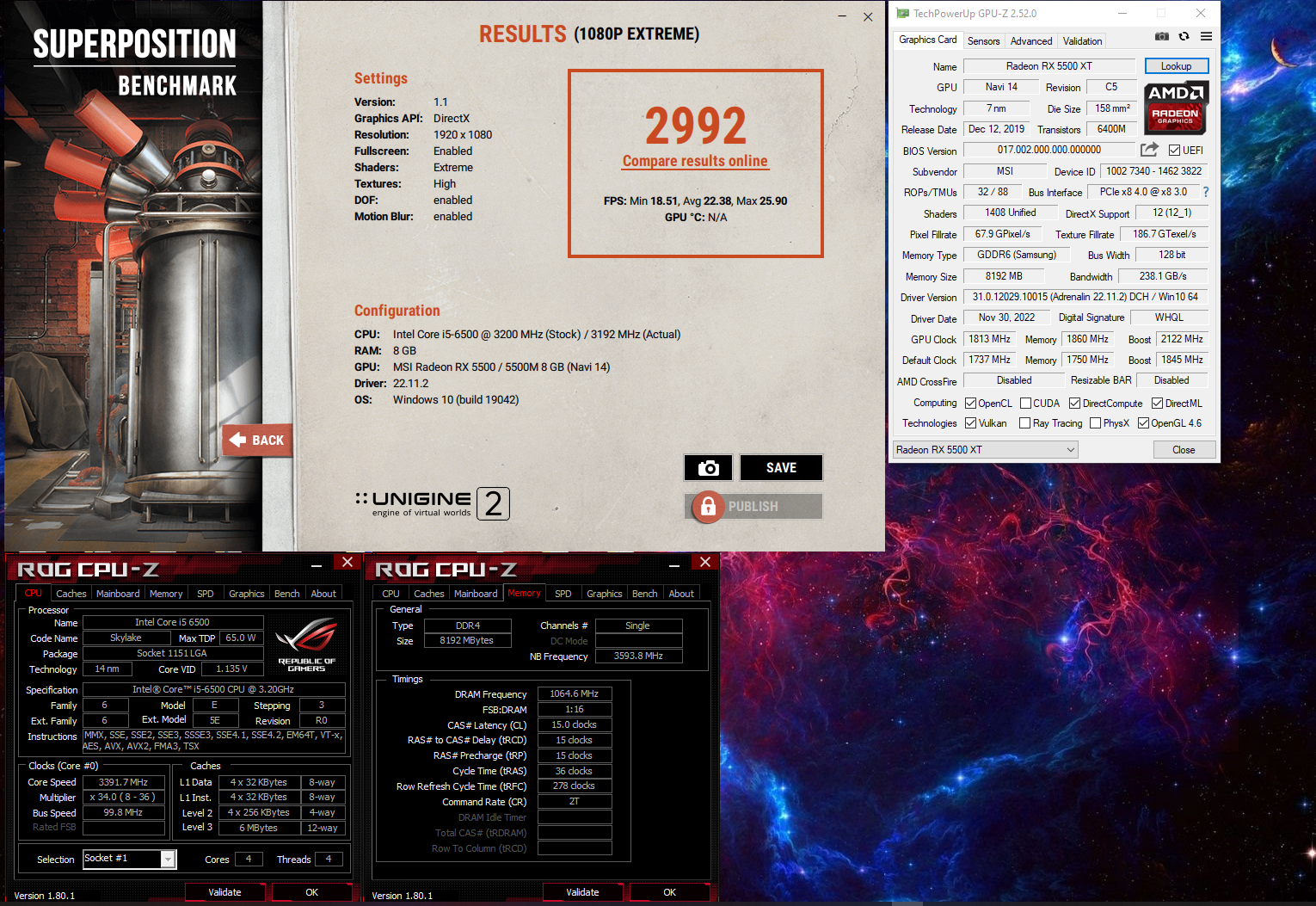Click the SAVE button in Superposition
The width and height of the screenshot is (1316, 906).
click(x=781, y=467)
